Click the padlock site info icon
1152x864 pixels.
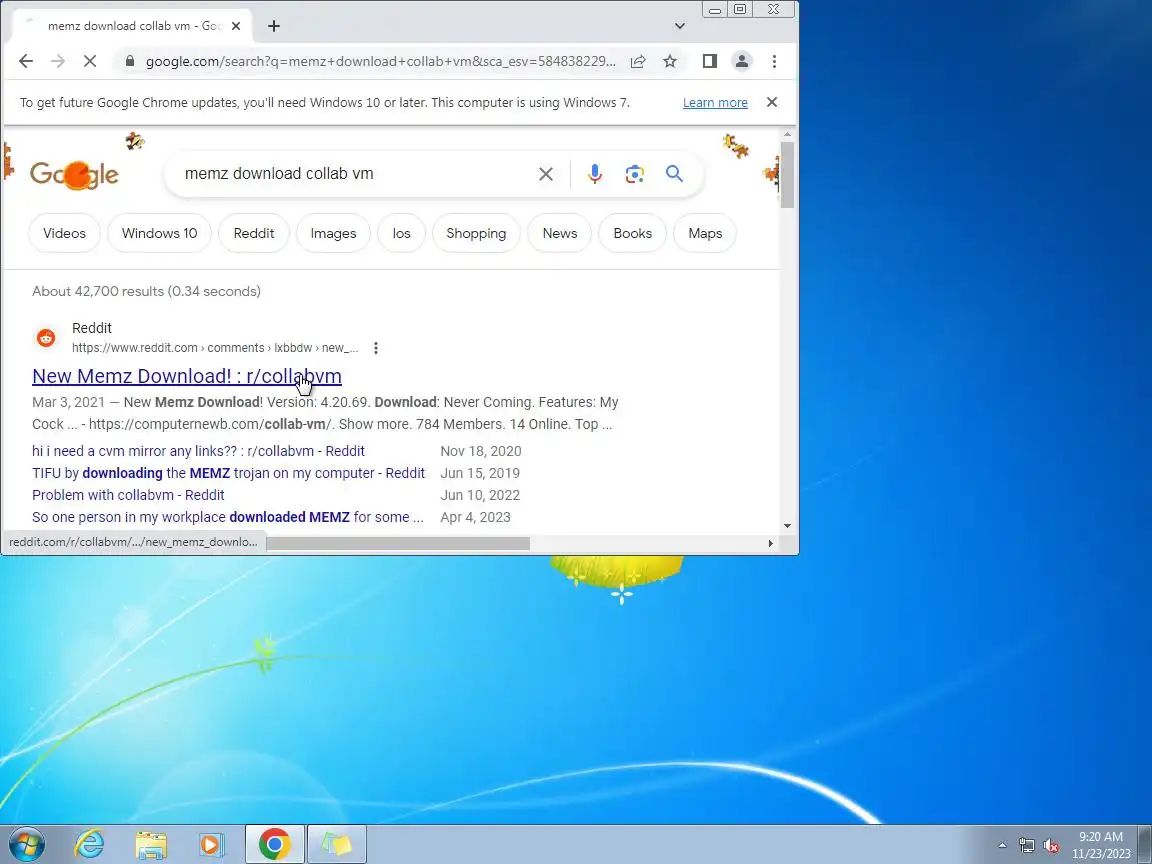[130, 61]
